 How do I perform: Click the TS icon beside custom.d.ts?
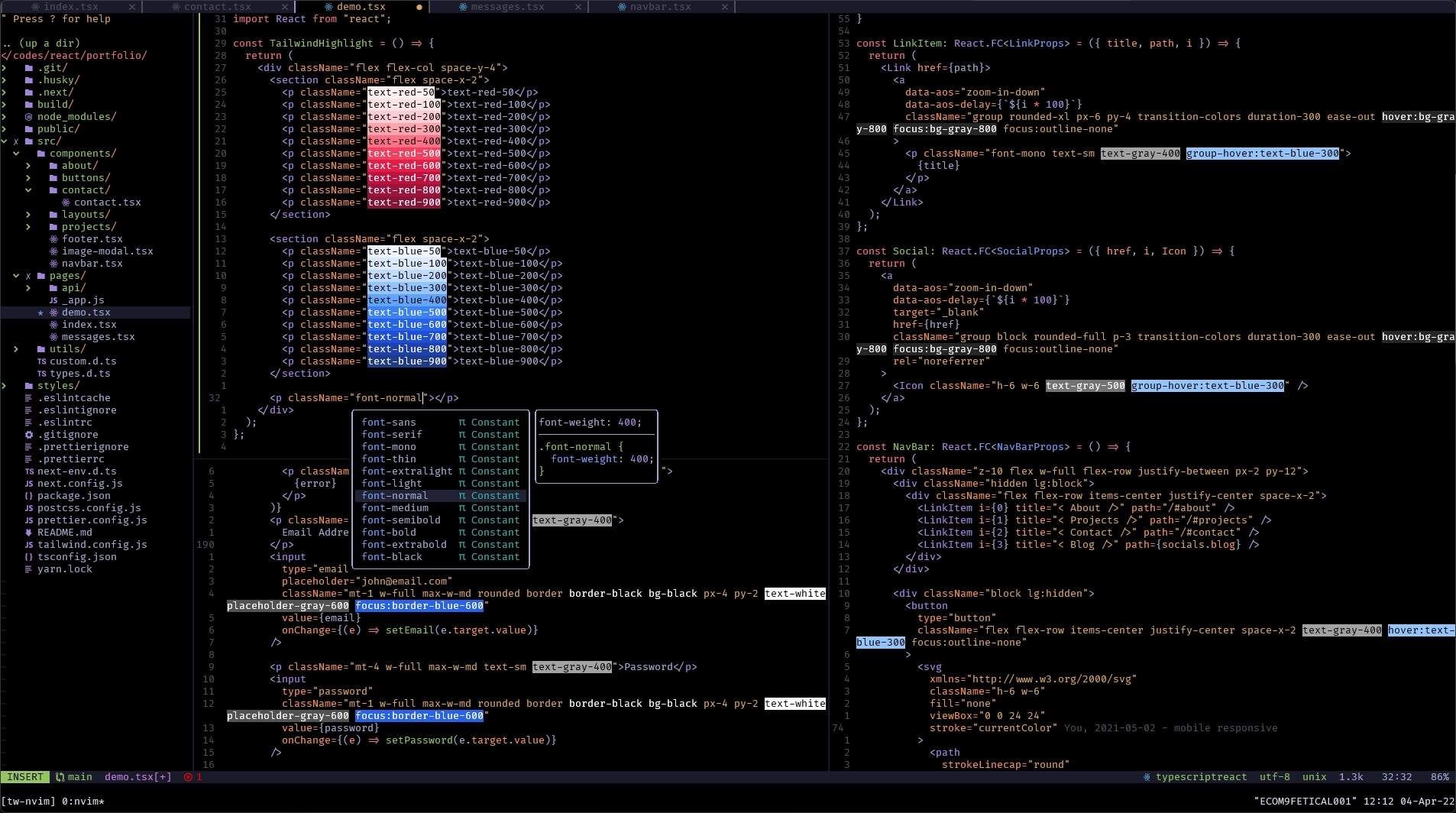(x=43, y=361)
